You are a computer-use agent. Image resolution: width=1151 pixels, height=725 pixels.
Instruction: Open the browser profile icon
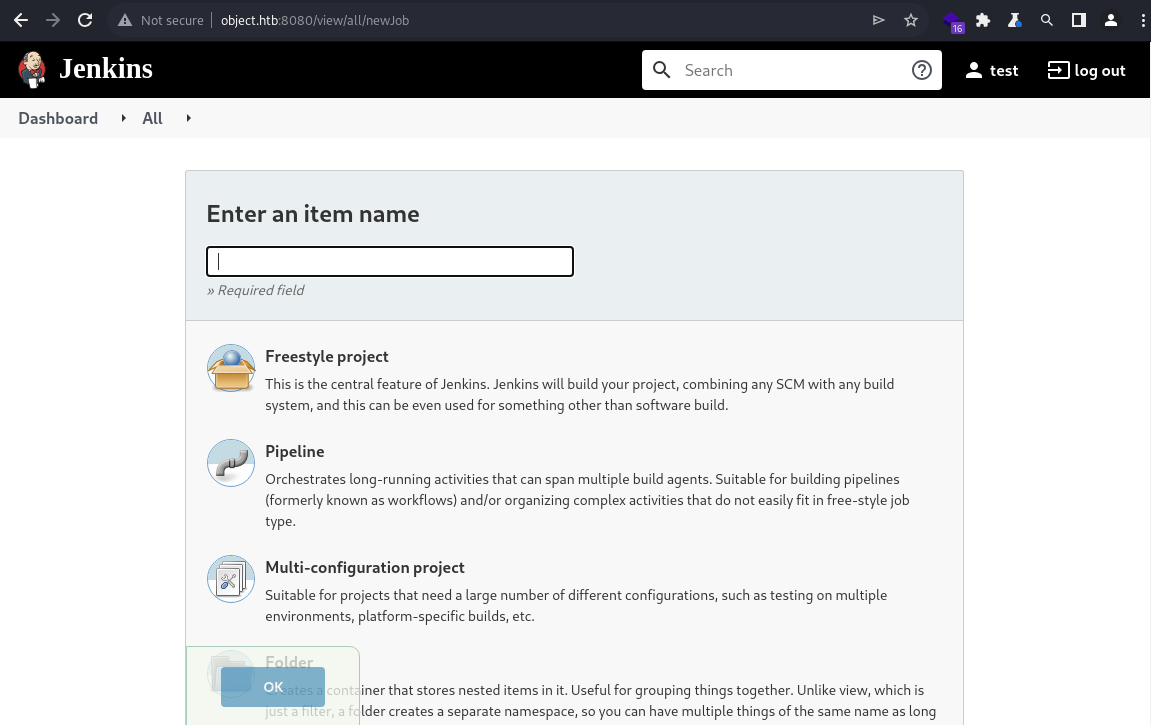tap(1111, 21)
